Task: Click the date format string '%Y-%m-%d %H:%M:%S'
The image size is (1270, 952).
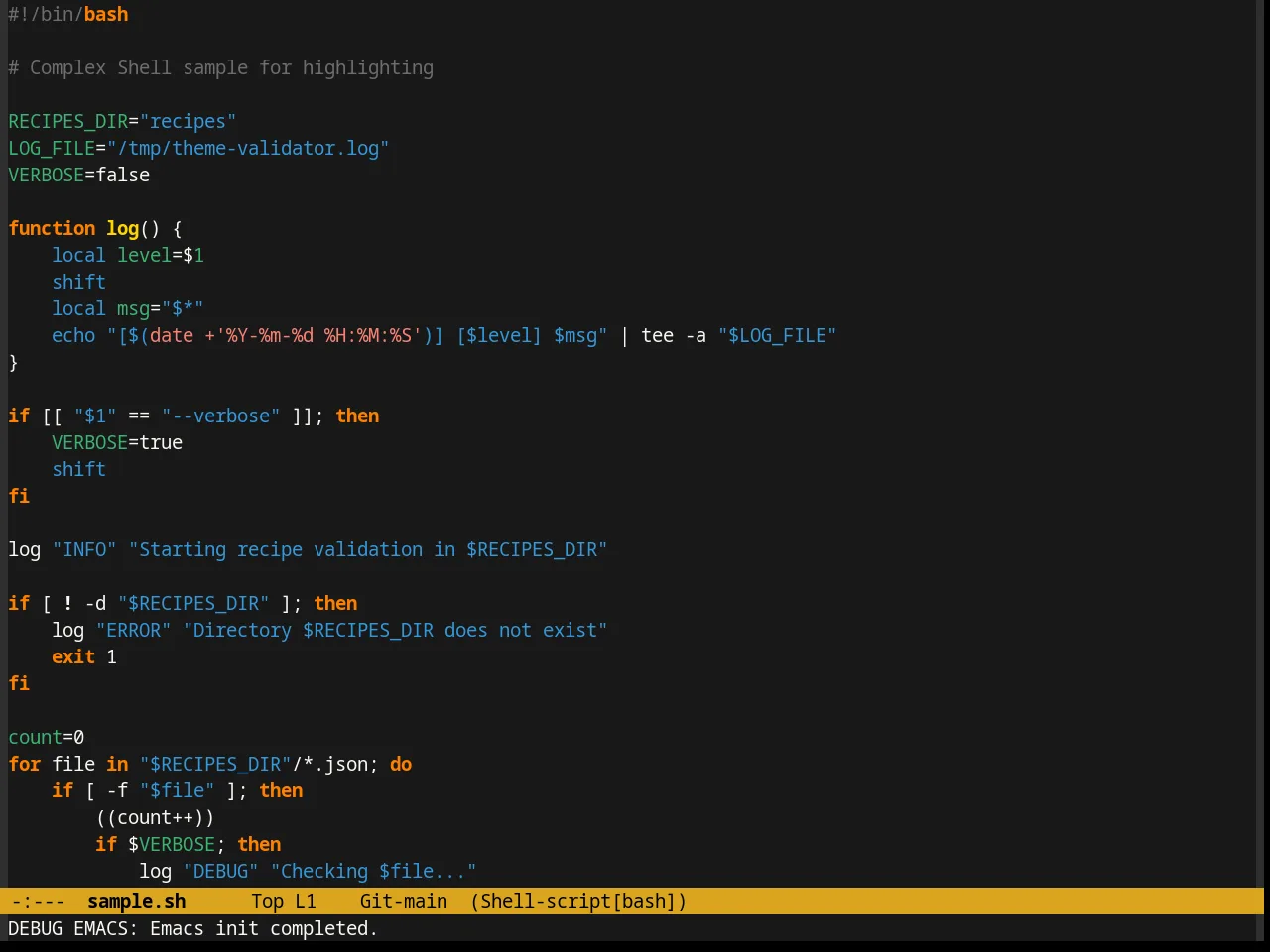Action: (x=318, y=335)
